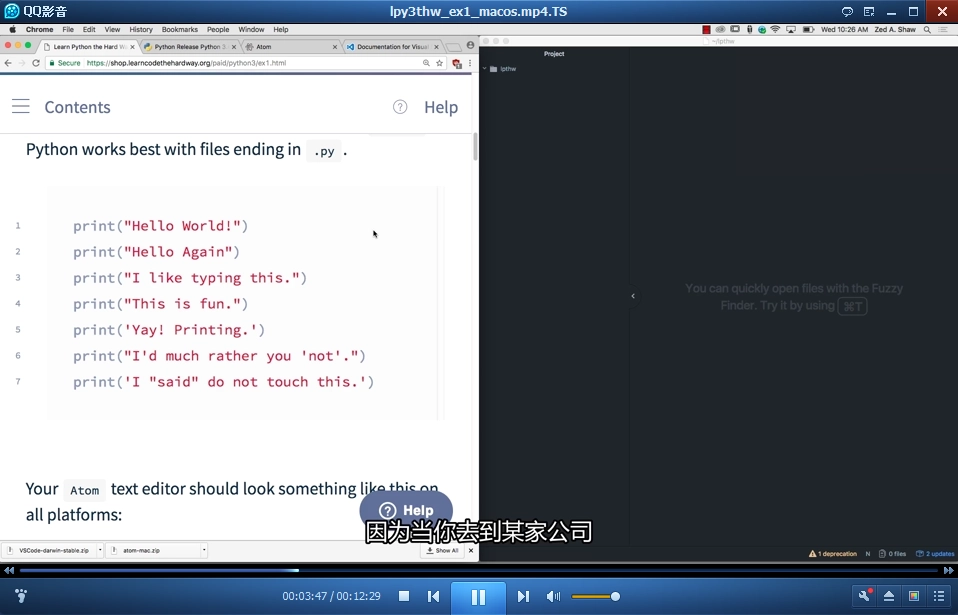Image resolution: width=958 pixels, height=615 pixels.
Task: Click the floating Help button
Action: point(407,509)
